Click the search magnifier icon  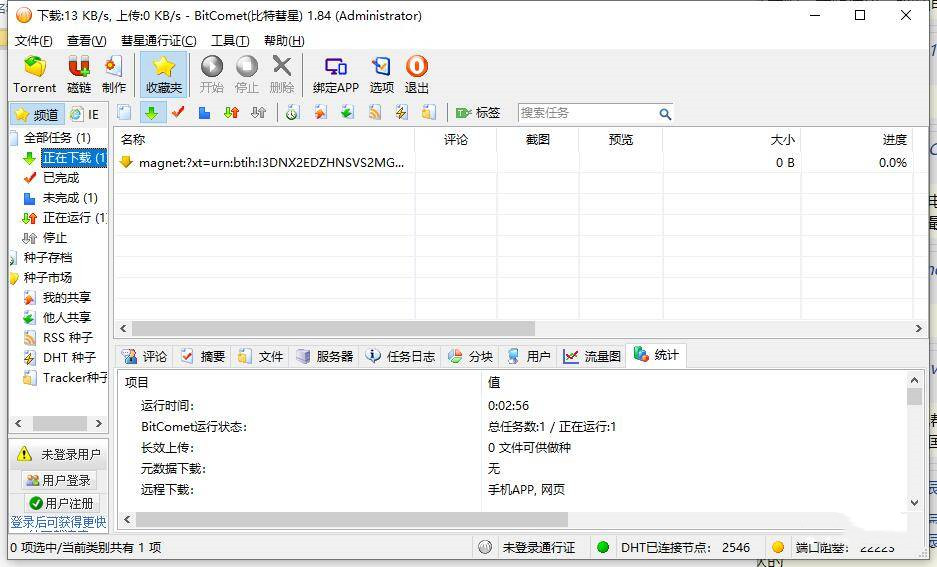[665, 114]
